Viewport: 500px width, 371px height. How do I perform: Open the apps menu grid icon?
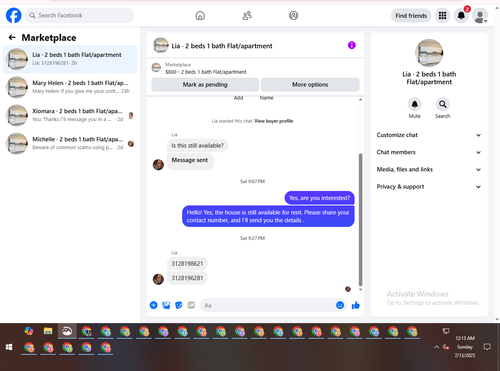click(442, 15)
